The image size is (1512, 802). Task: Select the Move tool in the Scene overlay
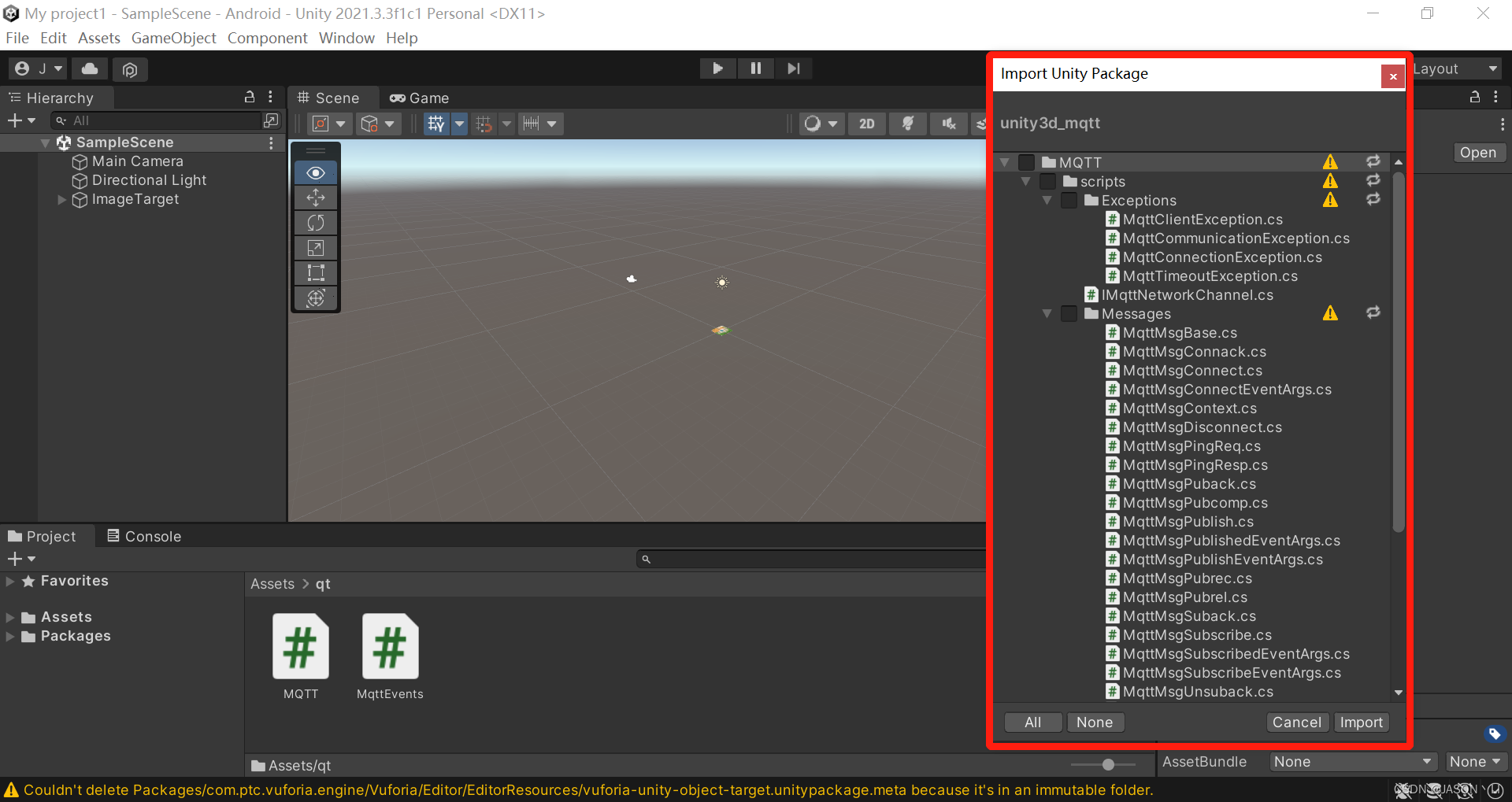point(315,198)
